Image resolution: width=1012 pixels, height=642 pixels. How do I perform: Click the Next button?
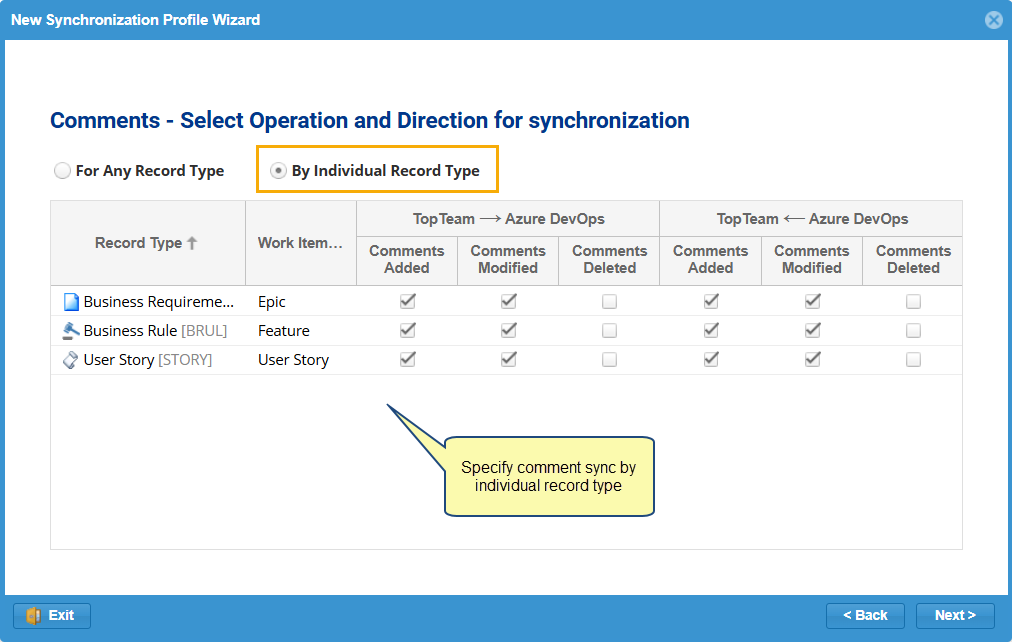tap(954, 616)
